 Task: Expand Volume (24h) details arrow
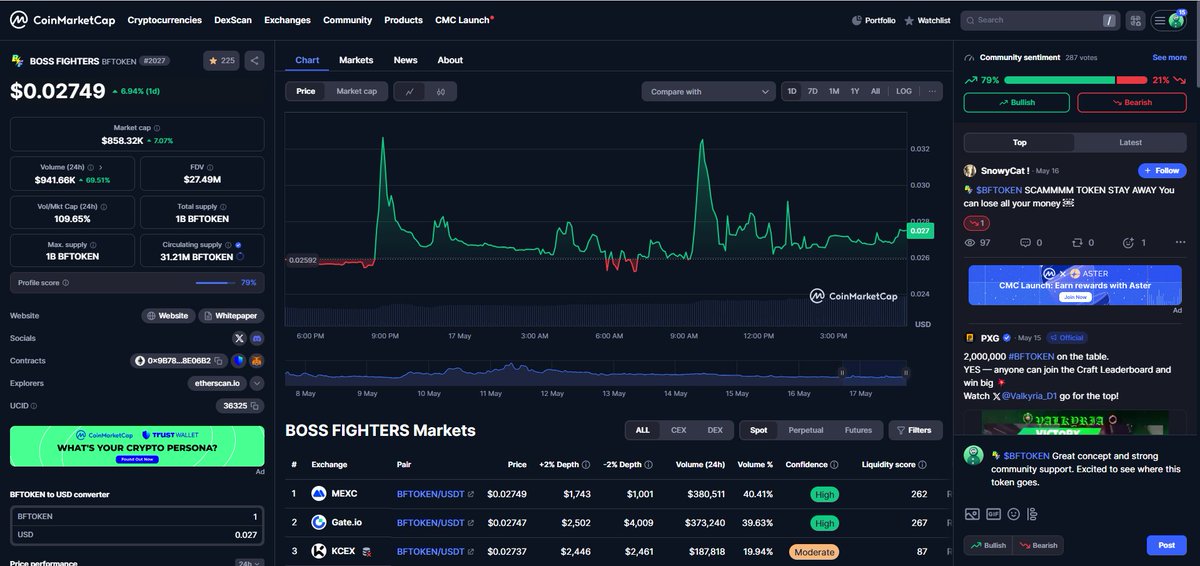coord(101,167)
